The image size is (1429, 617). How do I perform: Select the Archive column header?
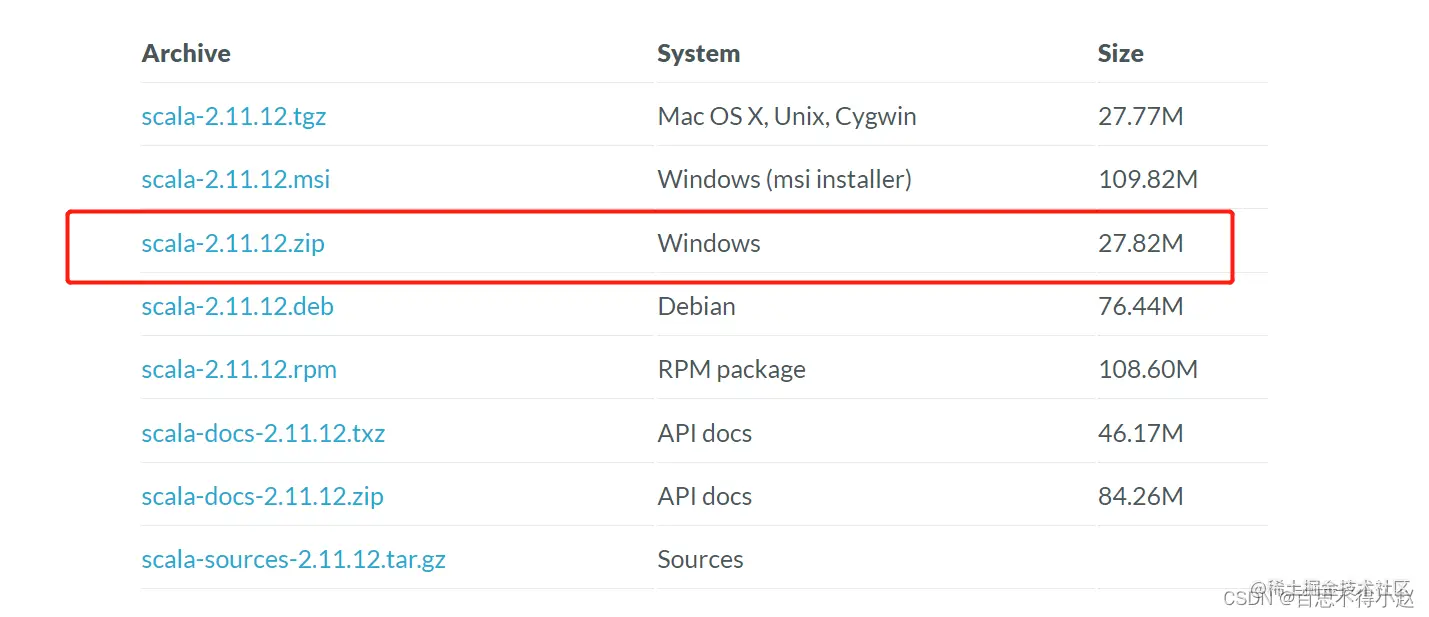186,53
